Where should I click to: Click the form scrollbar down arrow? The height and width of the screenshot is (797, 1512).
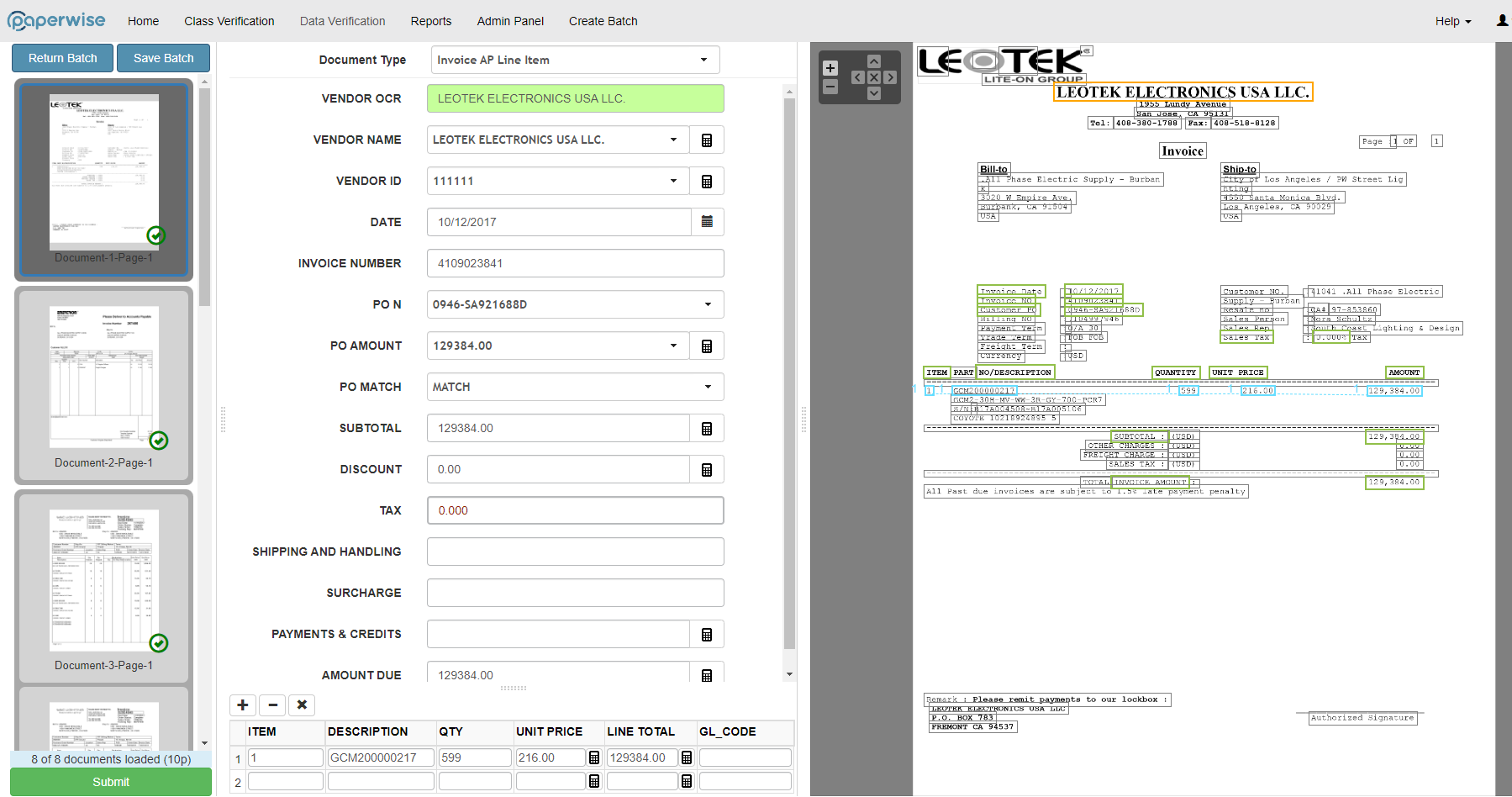coord(789,674)
